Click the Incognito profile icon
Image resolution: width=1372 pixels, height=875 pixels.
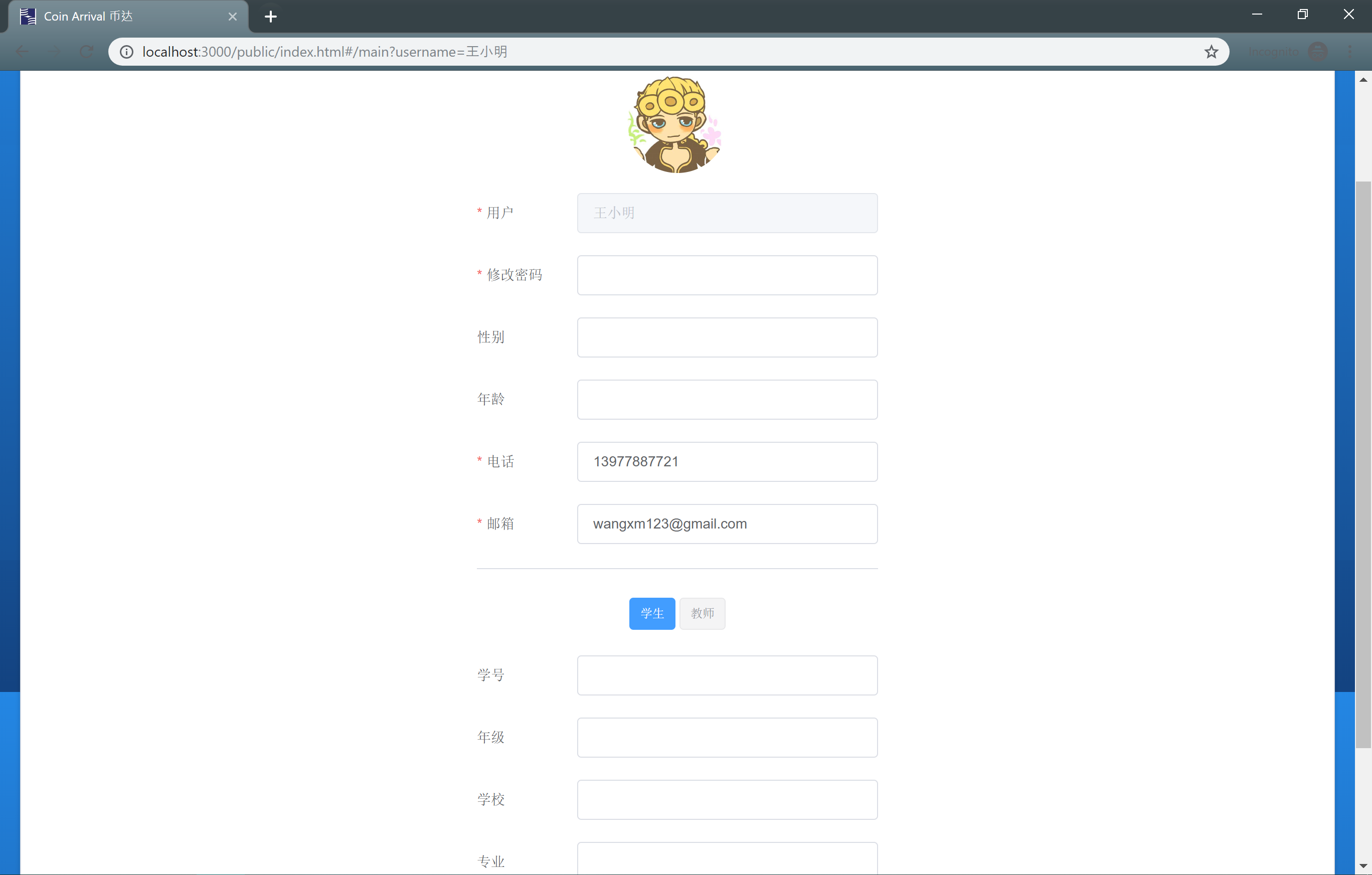(x=1318, y=52)
